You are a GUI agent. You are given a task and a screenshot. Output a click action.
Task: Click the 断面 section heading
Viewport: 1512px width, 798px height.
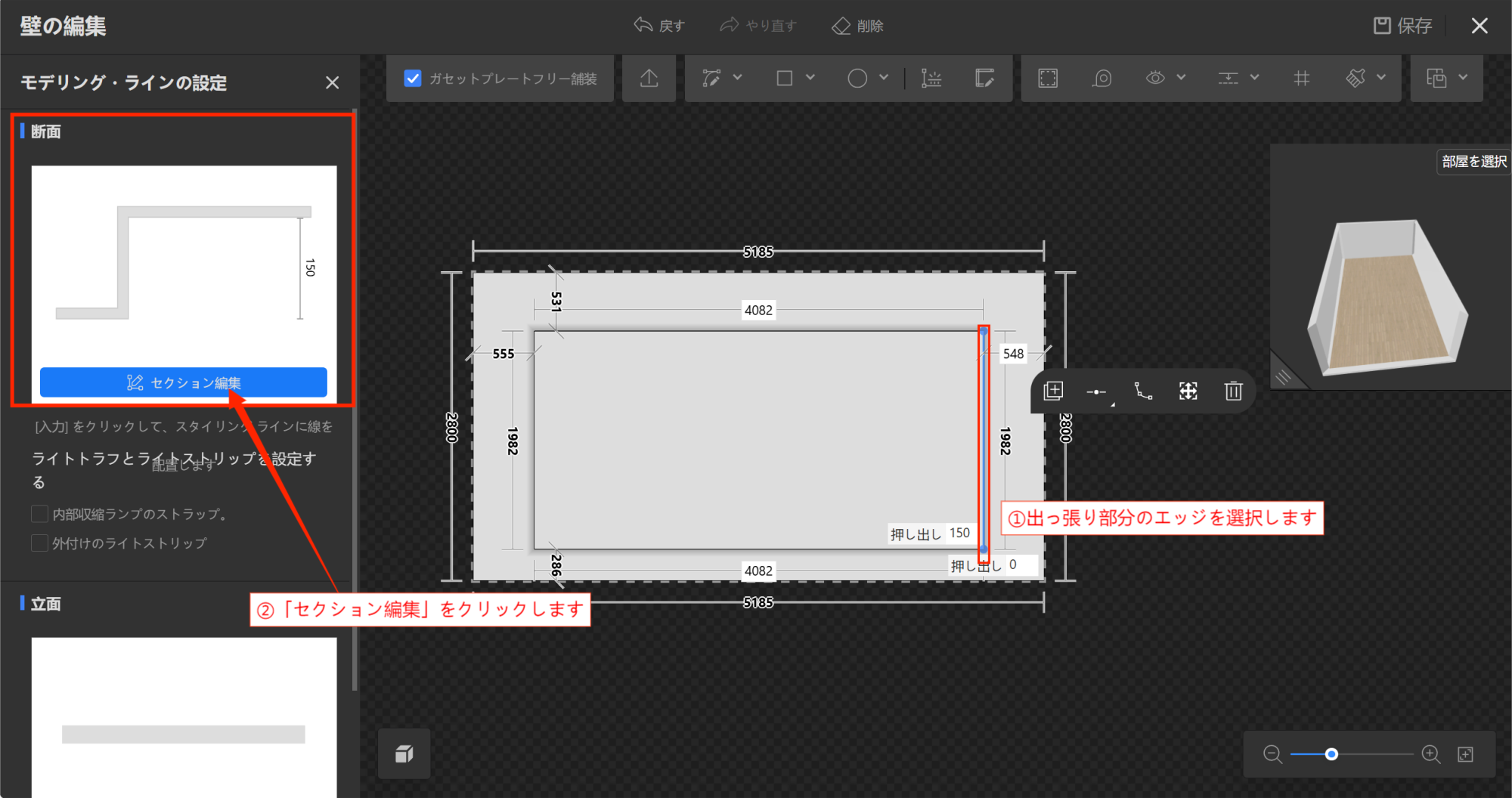(x=46, y=131)
